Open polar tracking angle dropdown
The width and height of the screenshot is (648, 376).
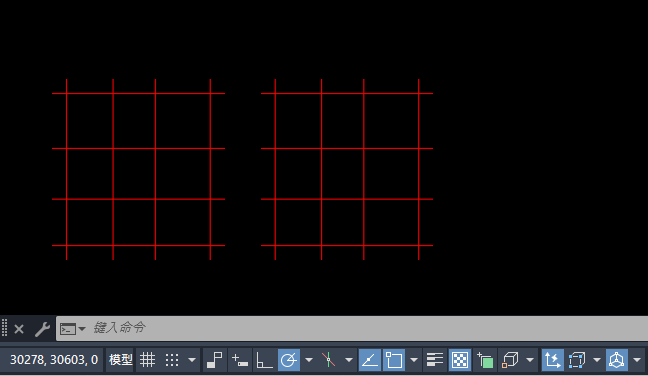tap(309, 360)
